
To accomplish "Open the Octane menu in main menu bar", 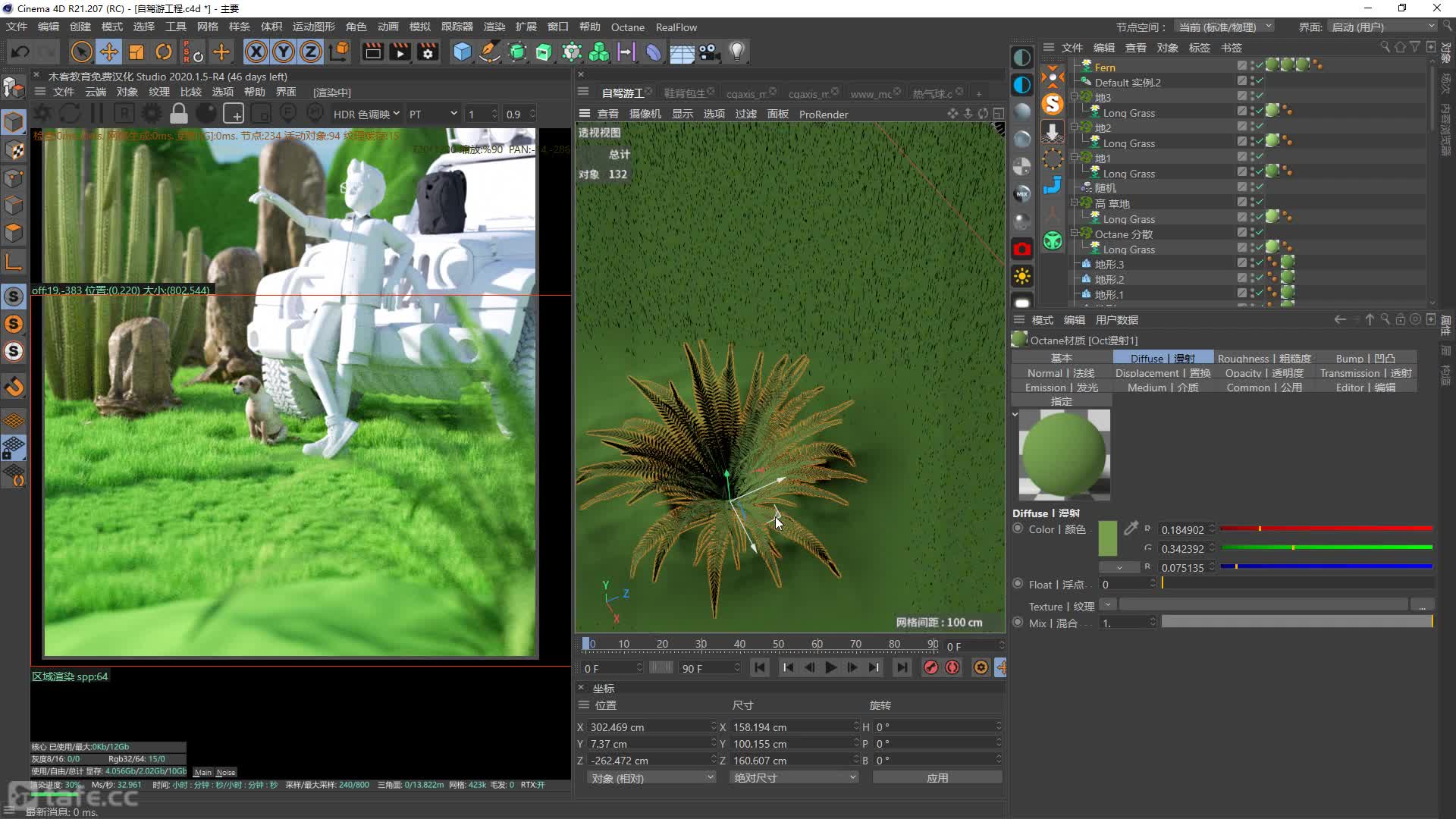I will 628,27.
